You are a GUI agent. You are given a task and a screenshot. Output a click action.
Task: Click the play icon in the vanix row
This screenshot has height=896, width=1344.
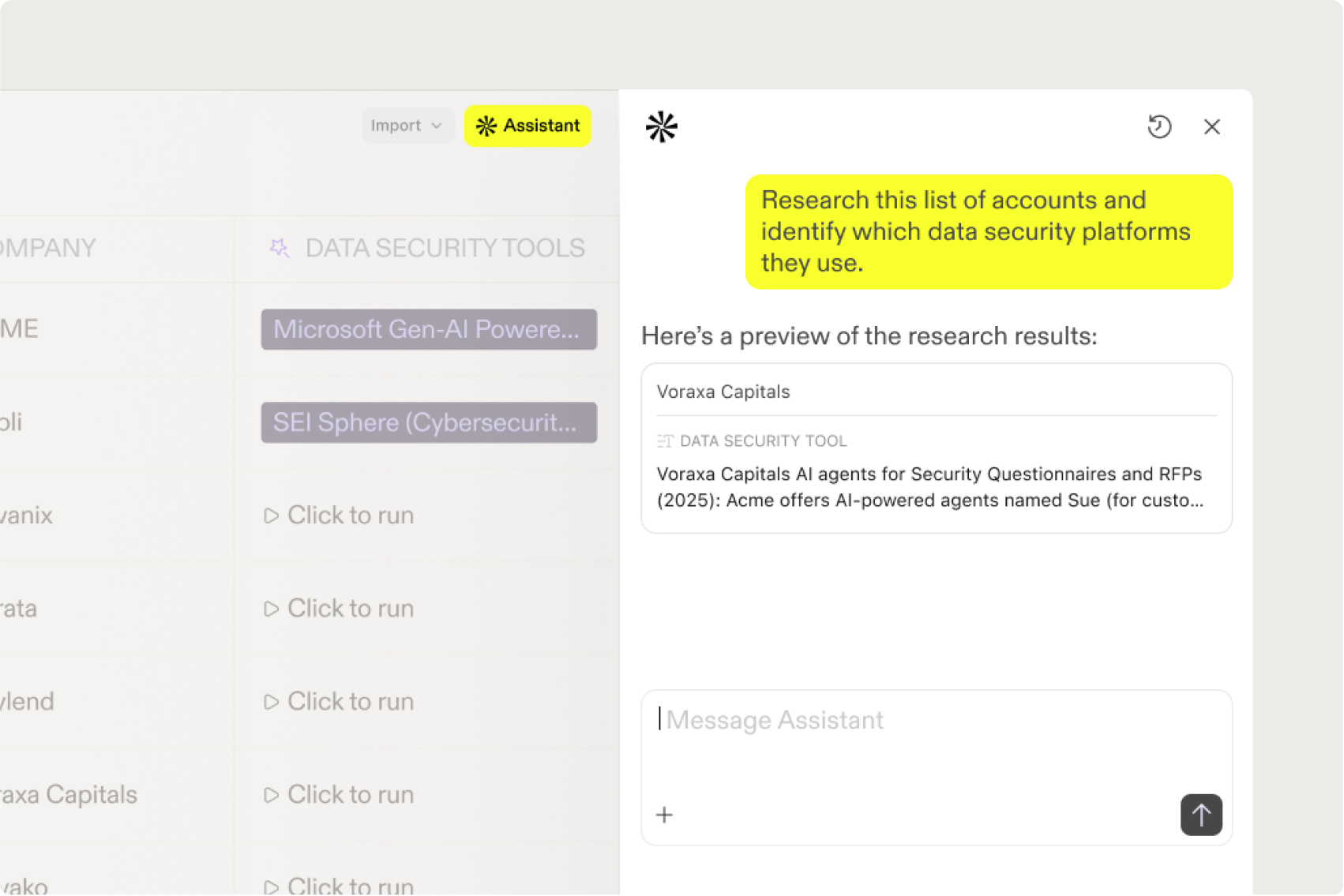tap(271, 515)
